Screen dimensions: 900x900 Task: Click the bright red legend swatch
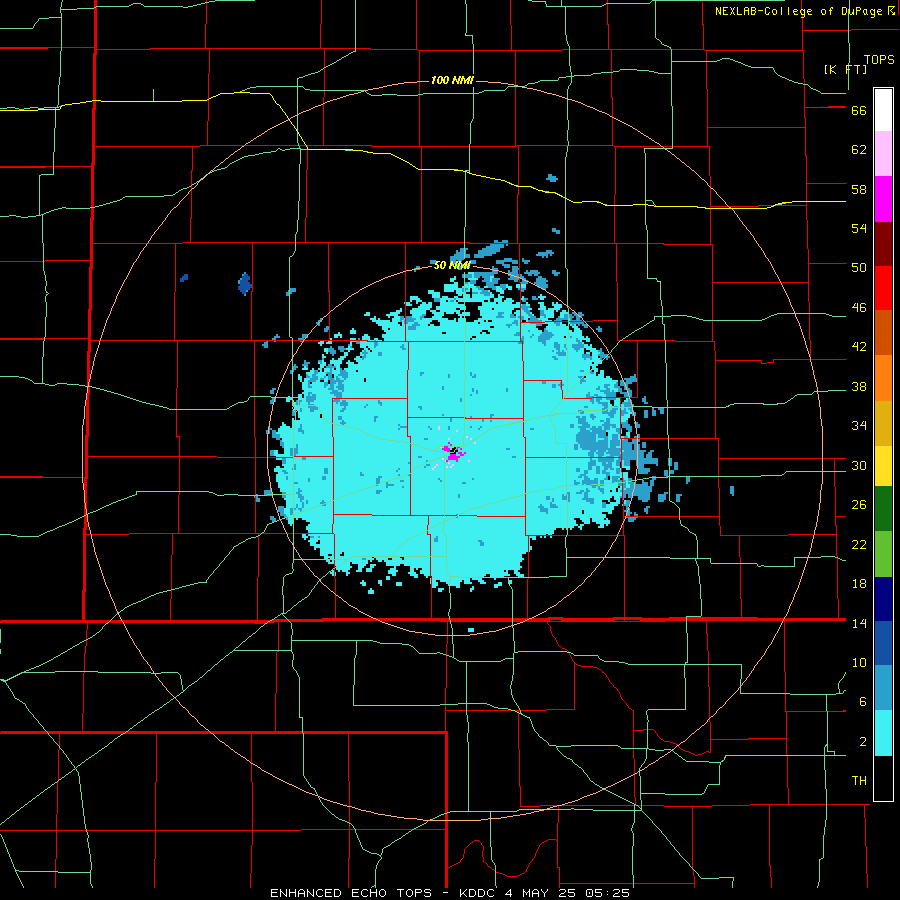click(883, 288)
